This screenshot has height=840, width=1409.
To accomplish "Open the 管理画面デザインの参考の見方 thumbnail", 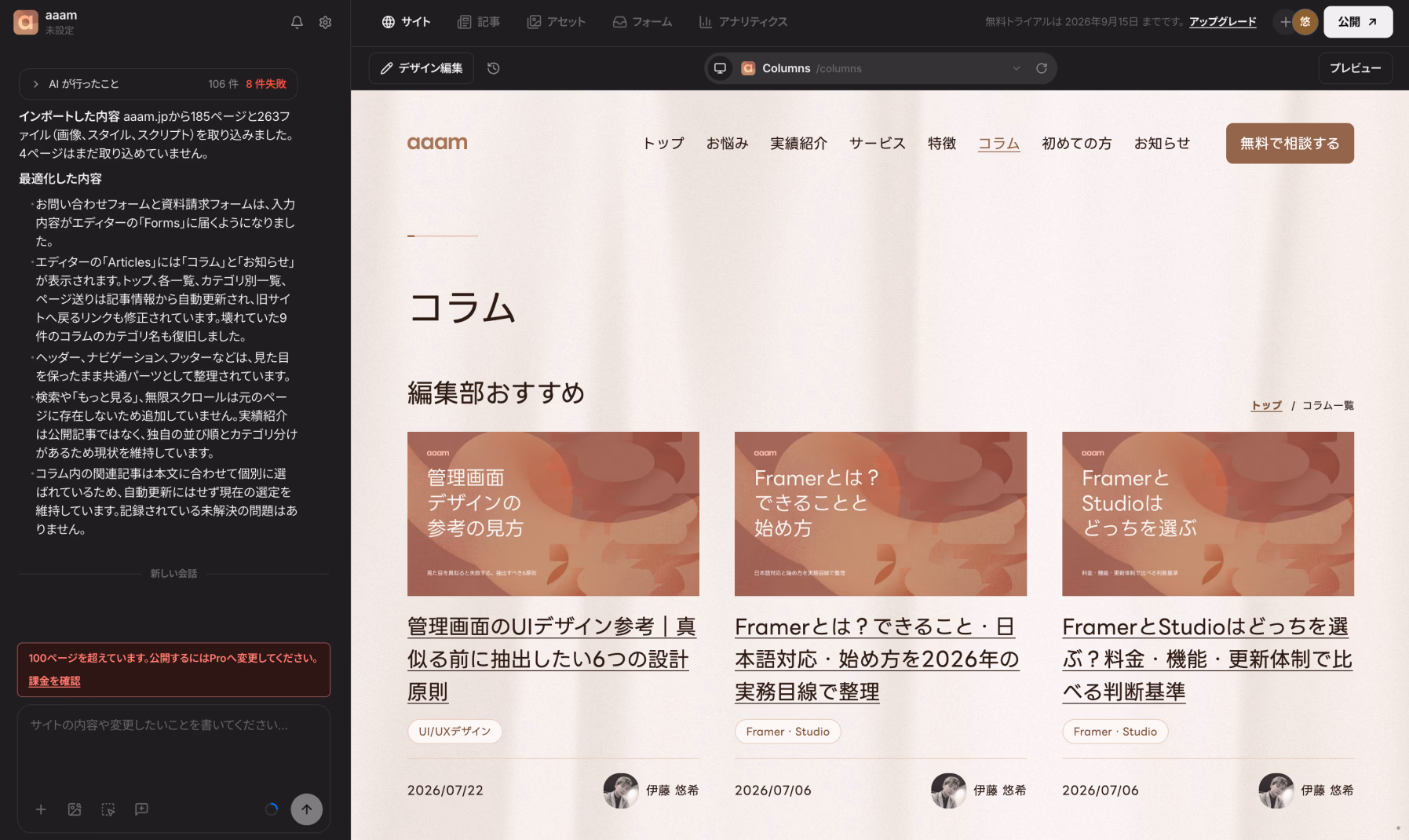I will click(553, 513).
